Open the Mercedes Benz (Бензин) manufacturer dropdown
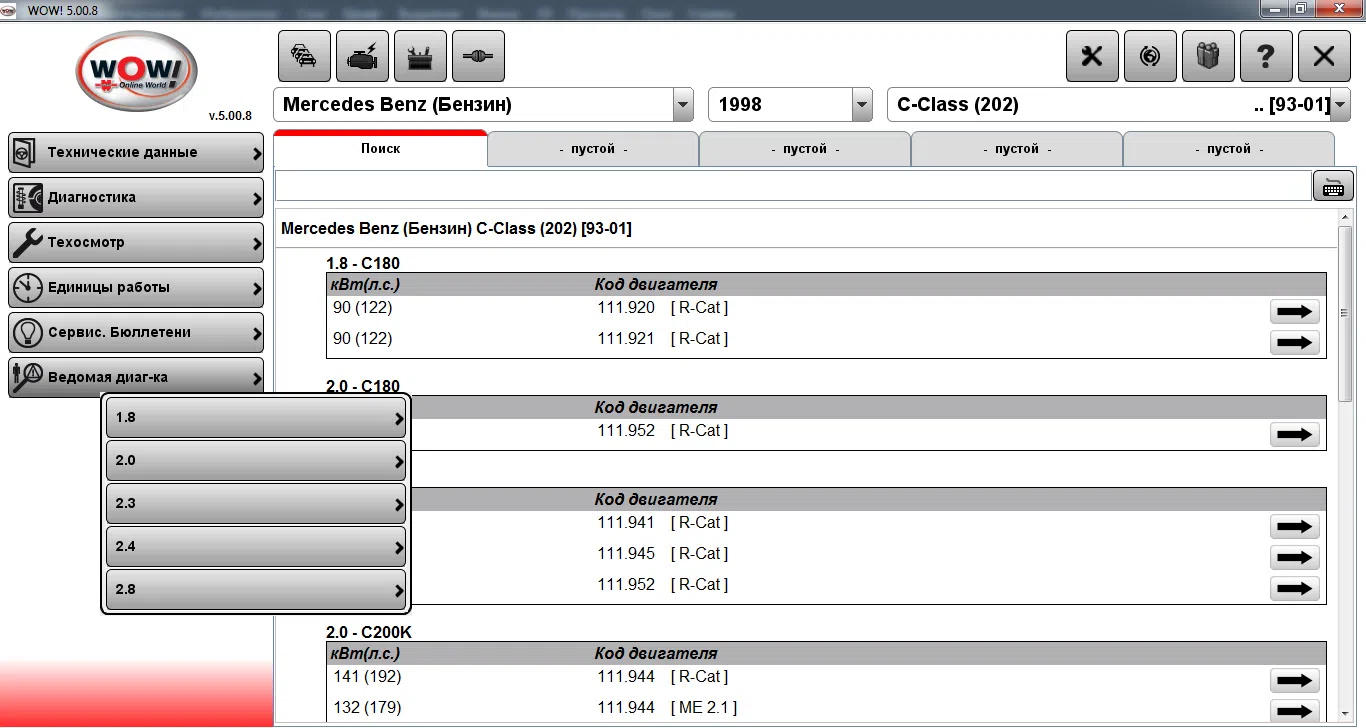Screen dimensions: 1366x728 click(x=682, y=104)
